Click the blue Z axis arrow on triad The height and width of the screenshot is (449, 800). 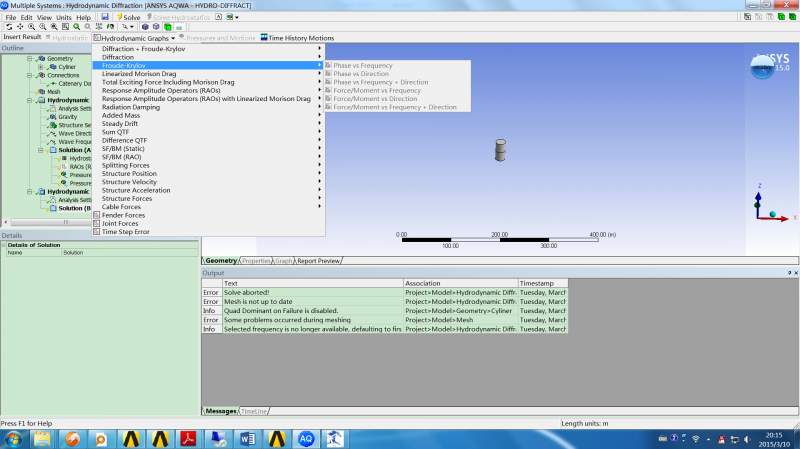758,199
